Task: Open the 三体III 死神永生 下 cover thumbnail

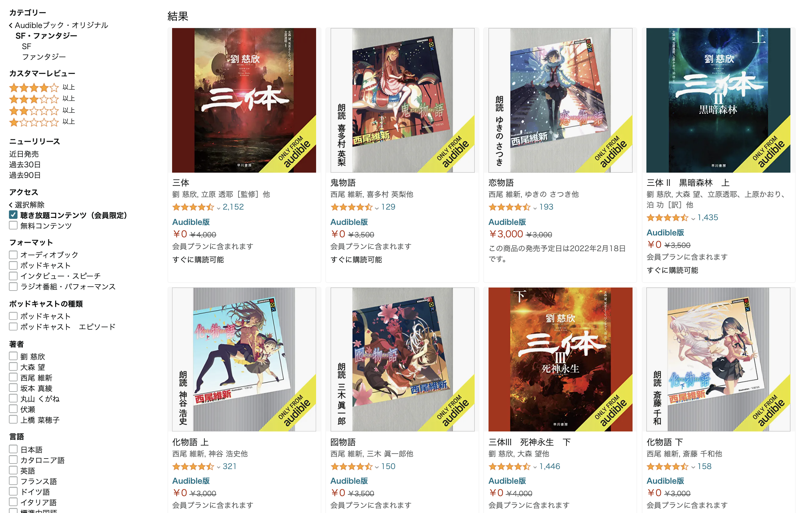Action: click(x=560, y=359)
